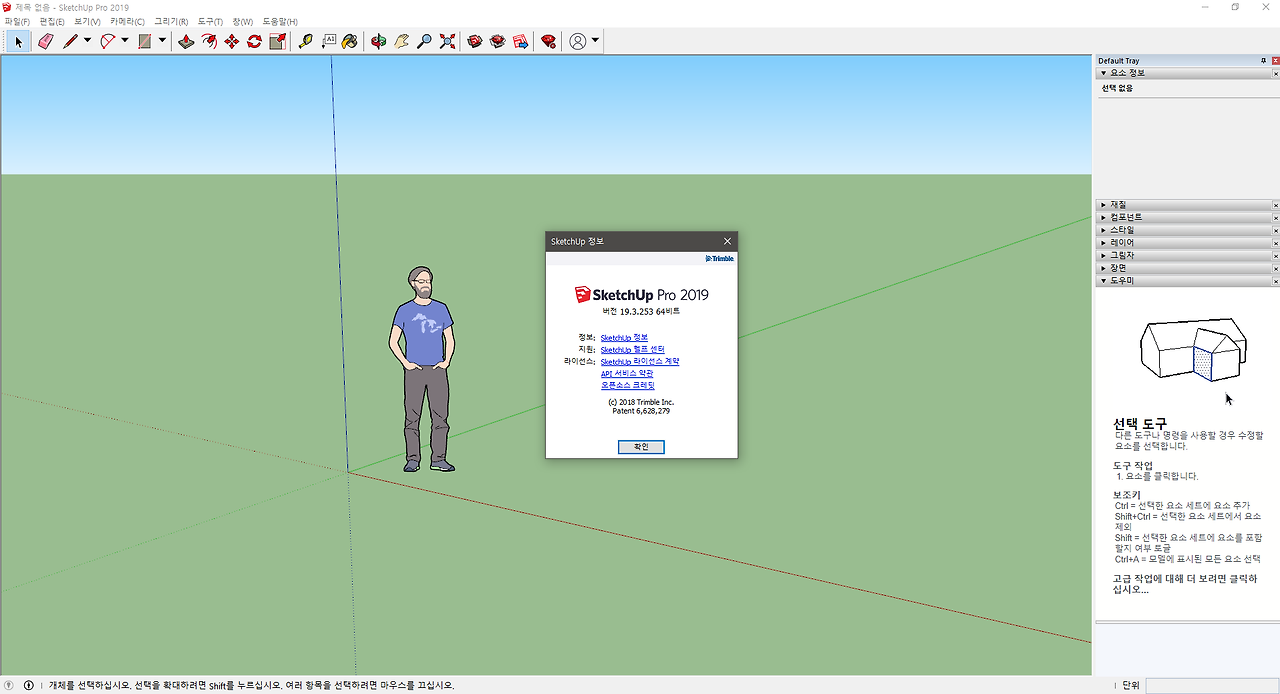
Task: Activate the Orbit camera tool
Action: pos(378,41)
